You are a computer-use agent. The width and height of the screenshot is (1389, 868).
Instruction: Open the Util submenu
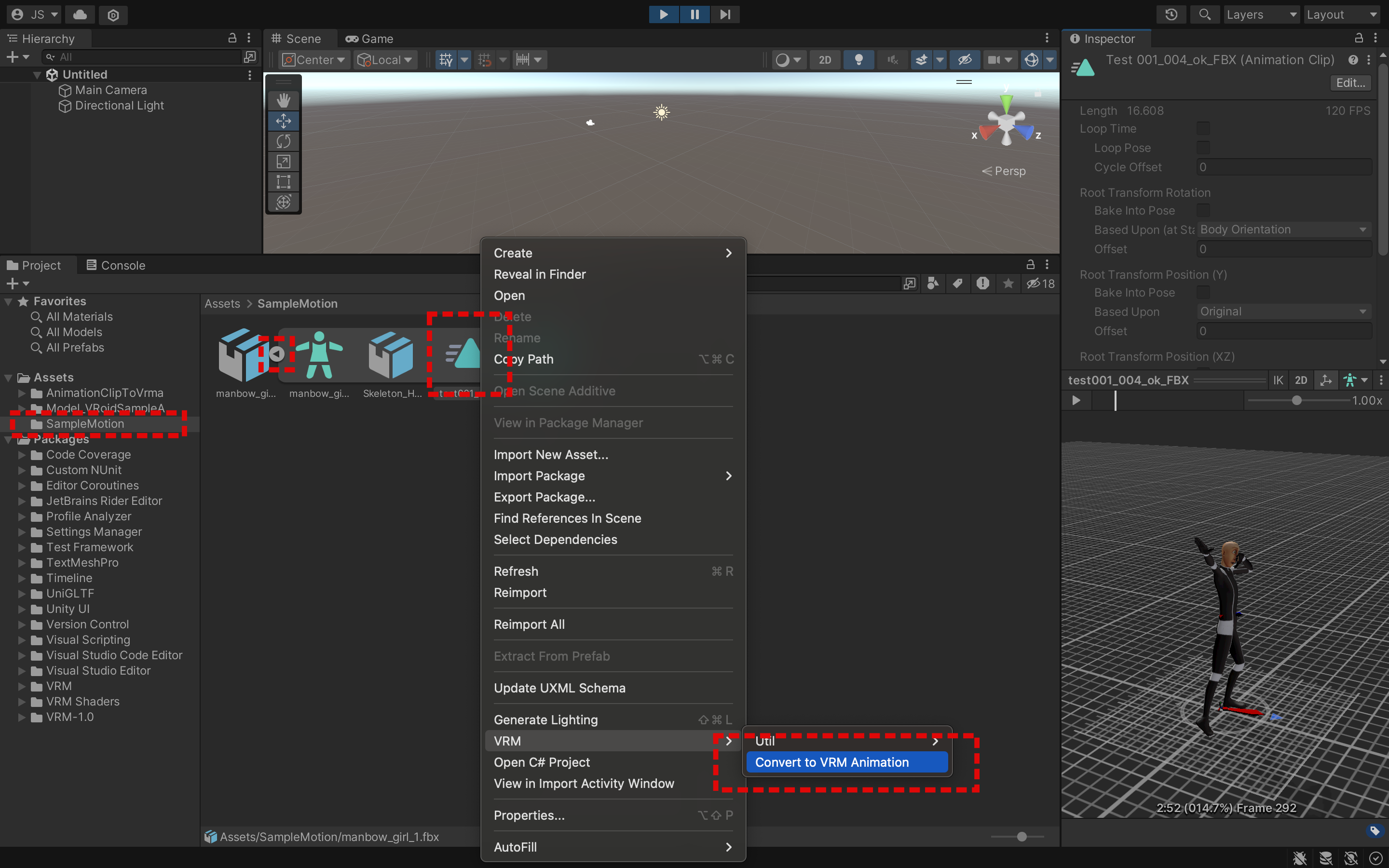[847, 741]
